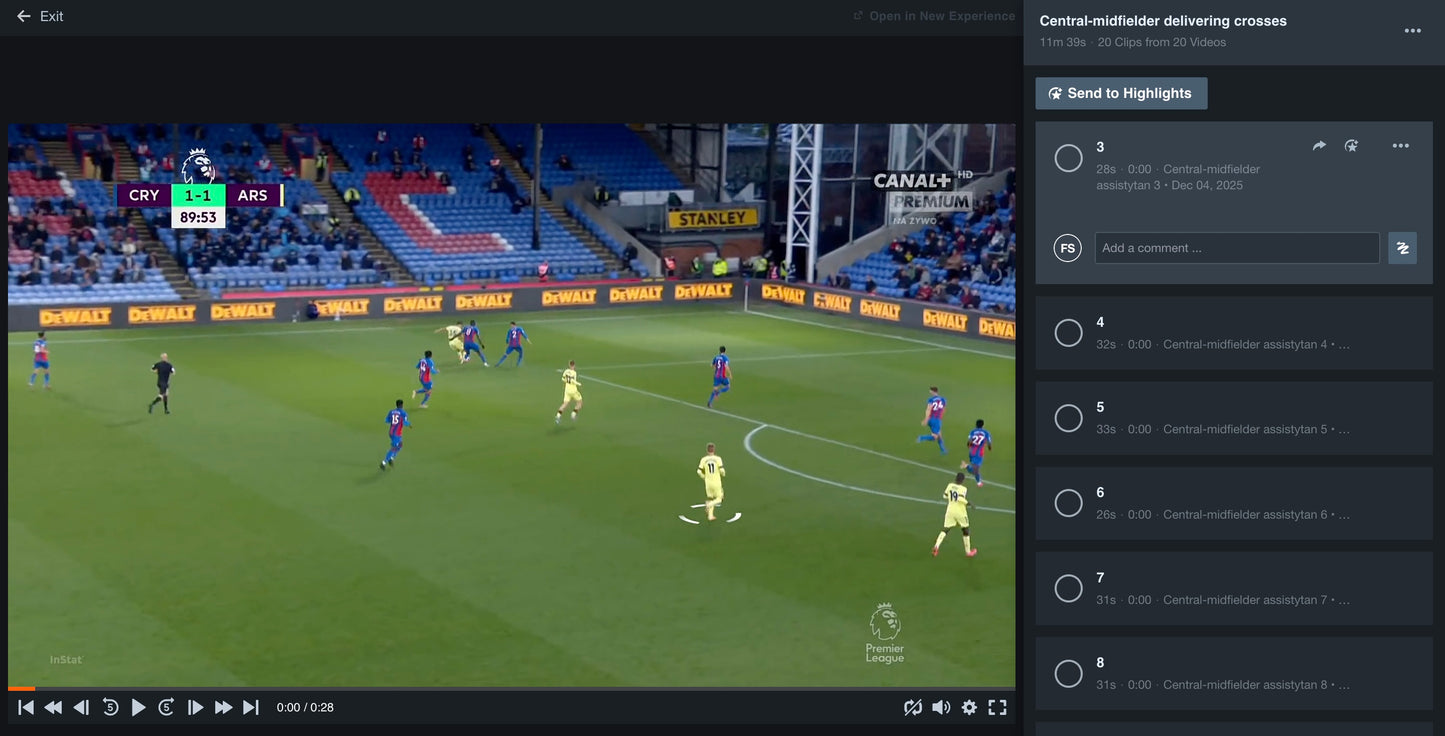Step one frame forward
Screen dimensions: 1445x736
point(196,707)
